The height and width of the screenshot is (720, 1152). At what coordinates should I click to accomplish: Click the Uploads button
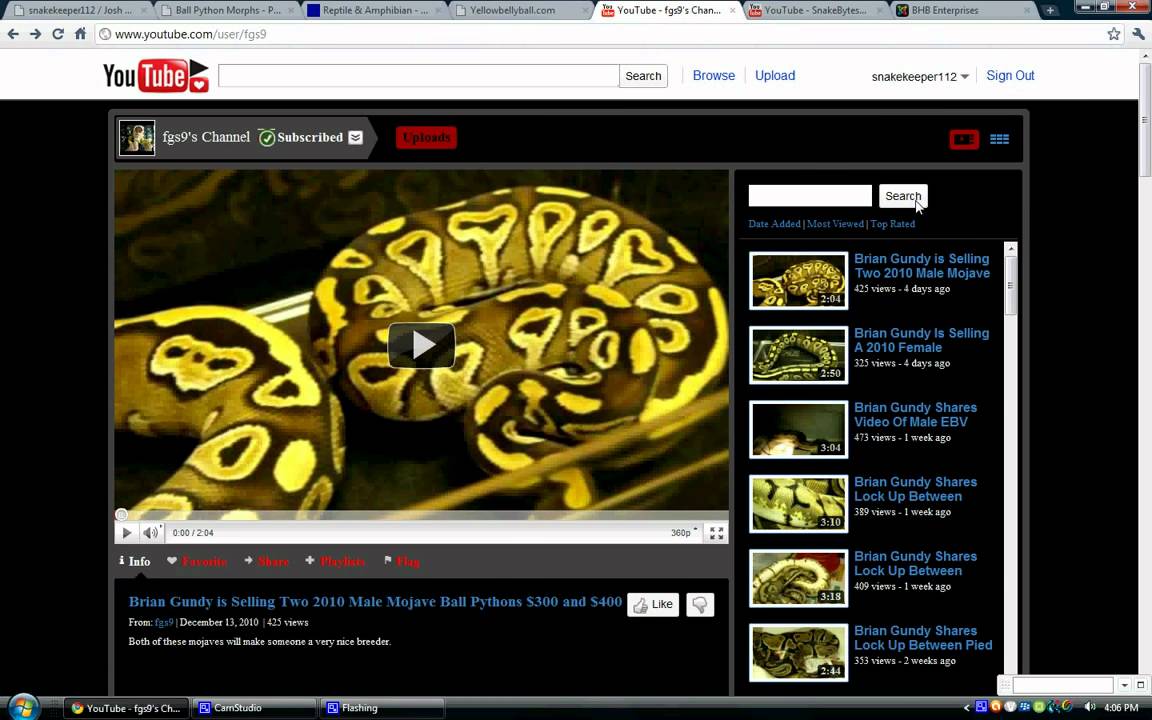pos(426,137)
